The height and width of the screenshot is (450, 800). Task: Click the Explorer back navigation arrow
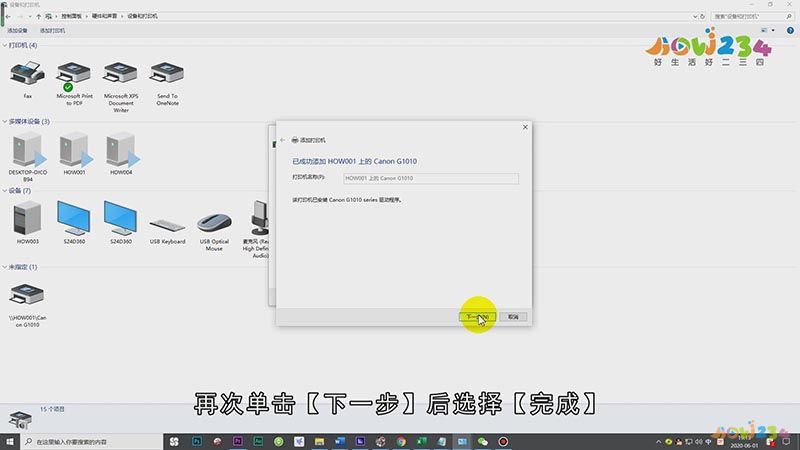point(9,16)
